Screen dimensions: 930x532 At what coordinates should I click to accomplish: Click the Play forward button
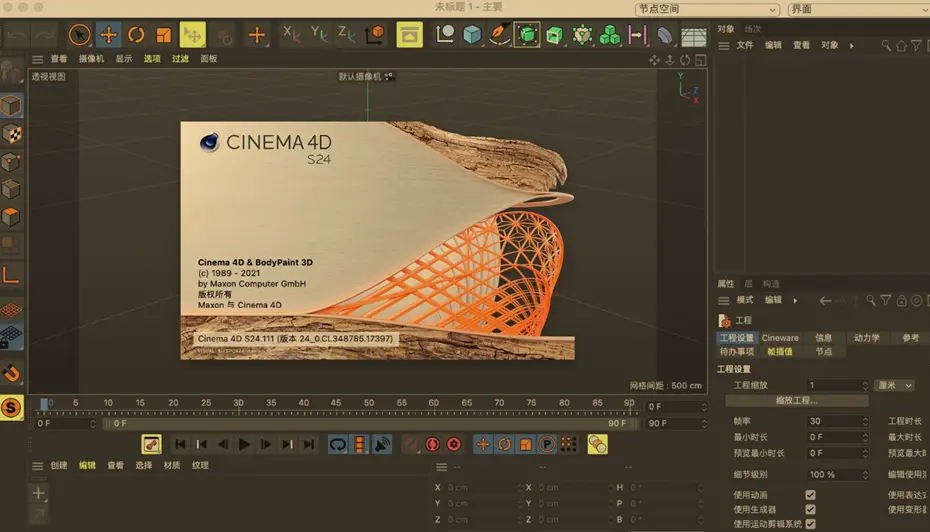click(x=244, y=444)
